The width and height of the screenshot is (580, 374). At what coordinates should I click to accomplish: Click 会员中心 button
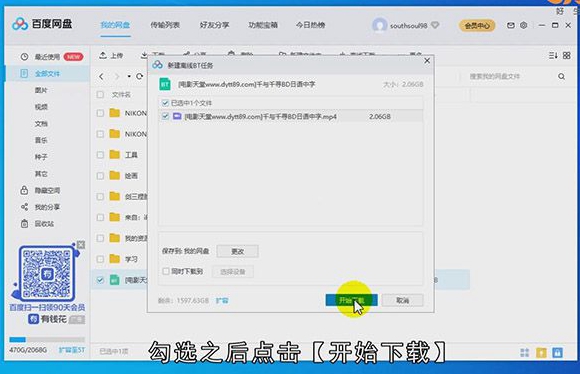477,26
